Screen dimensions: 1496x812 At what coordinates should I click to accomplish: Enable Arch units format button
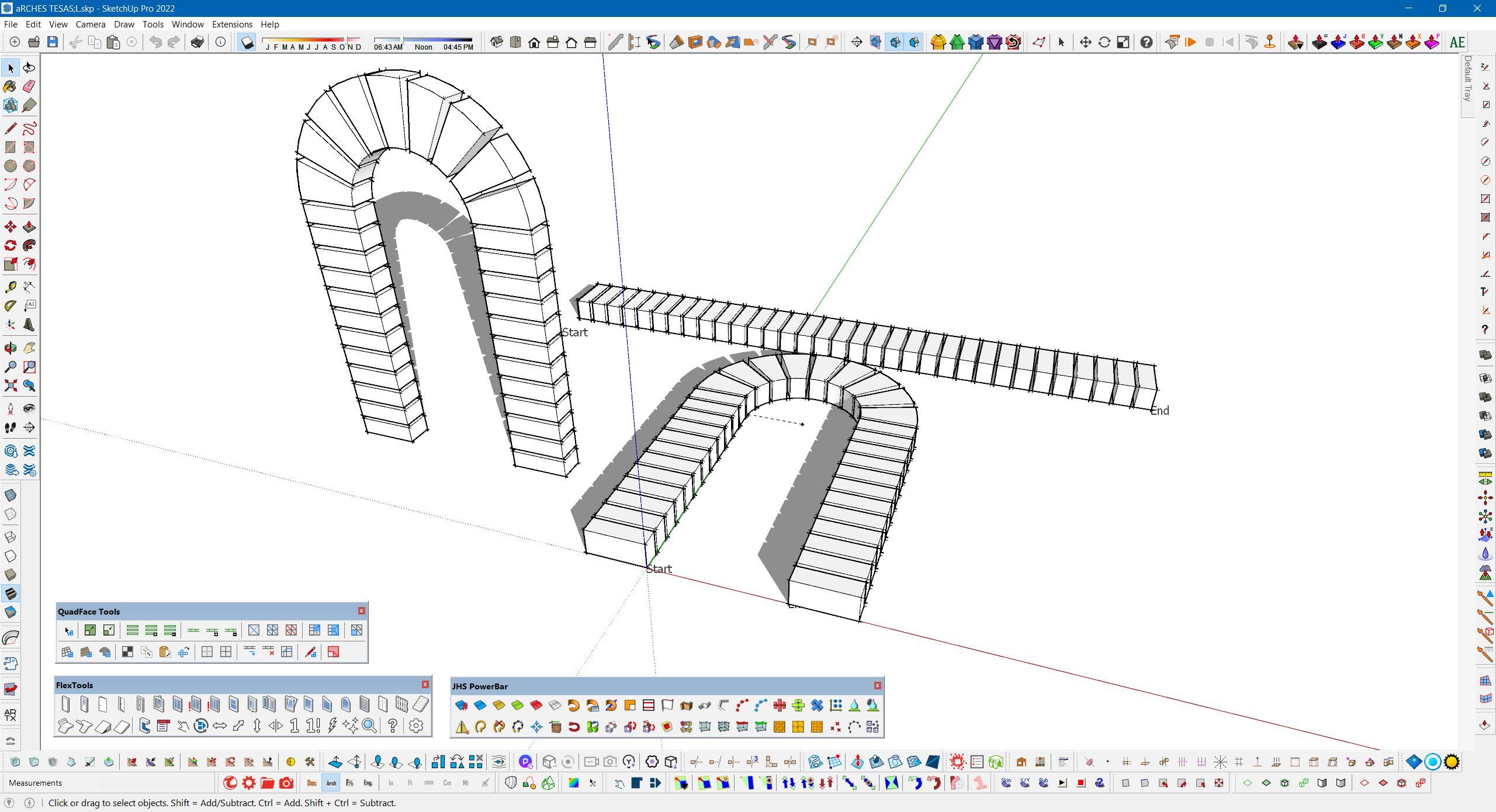click(331, 783)
